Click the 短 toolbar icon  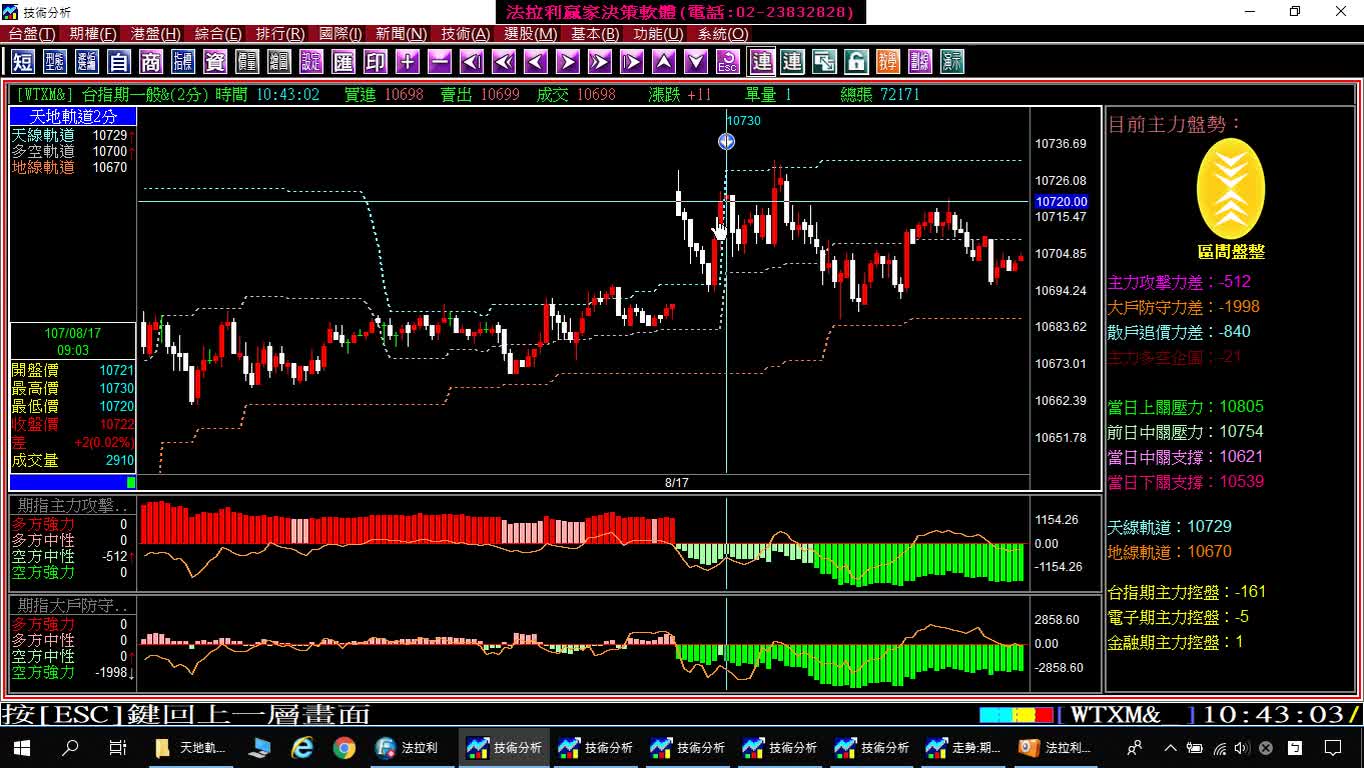[23, 62]
